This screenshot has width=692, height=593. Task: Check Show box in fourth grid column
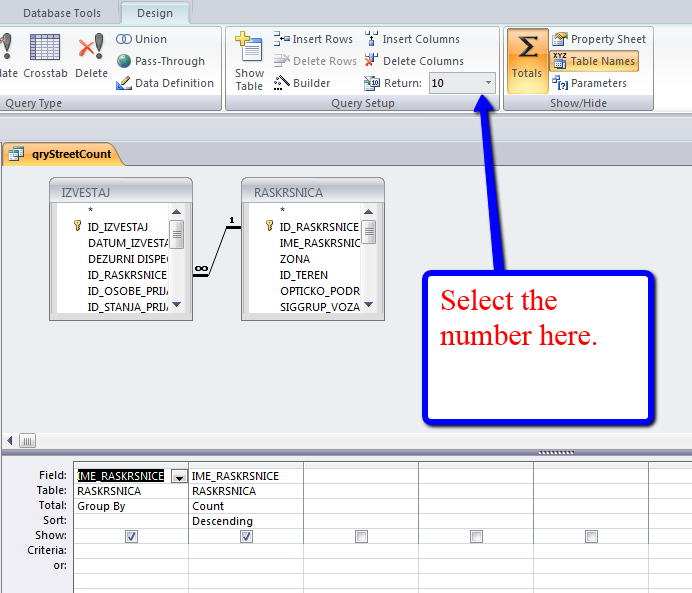pos(476,536)
